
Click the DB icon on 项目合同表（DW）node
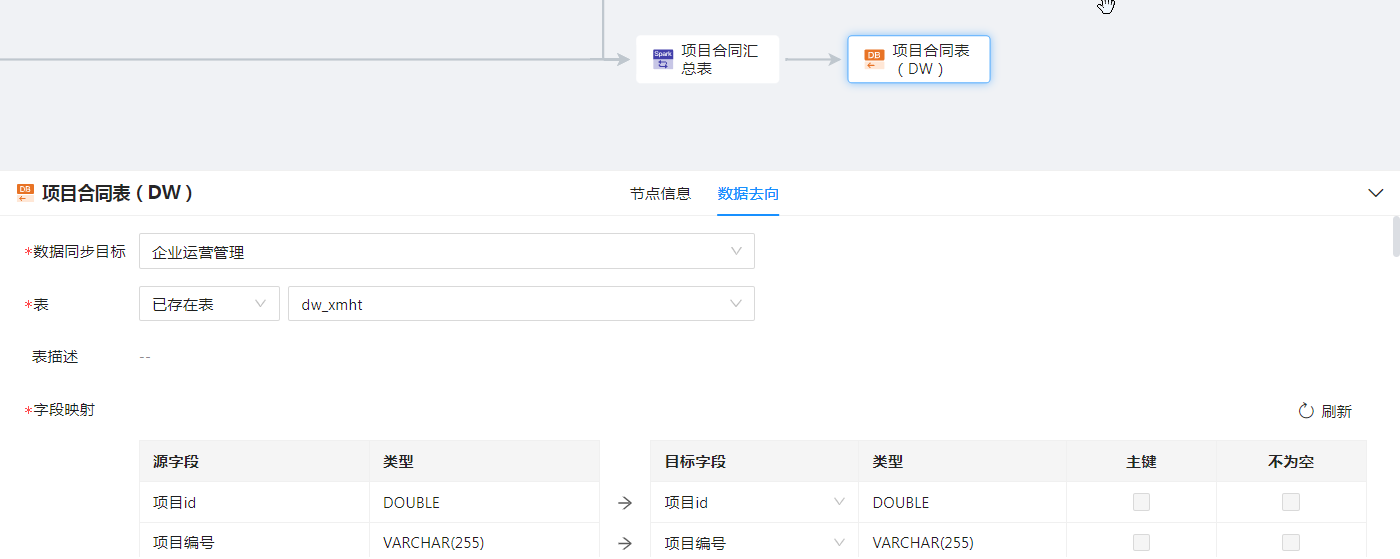tap(873, 59)
